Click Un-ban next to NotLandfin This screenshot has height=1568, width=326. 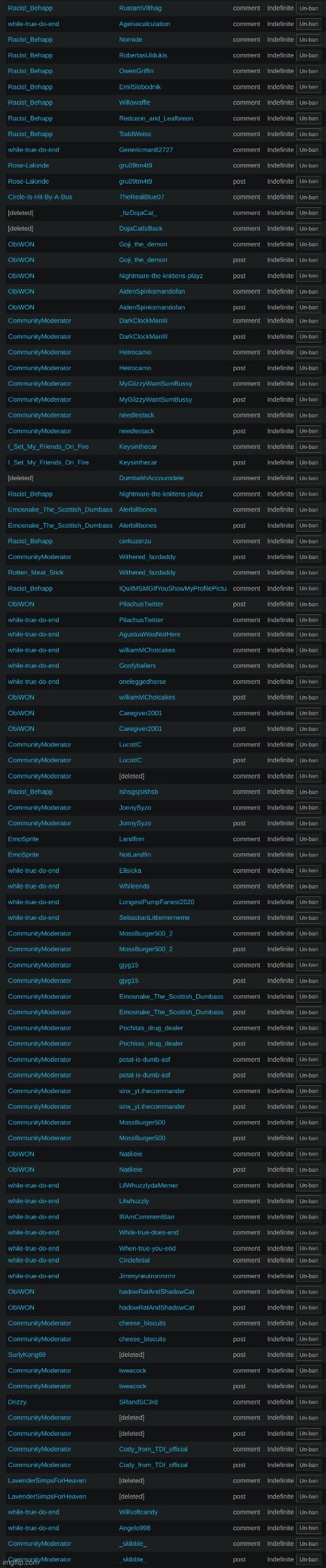point(308,855)
